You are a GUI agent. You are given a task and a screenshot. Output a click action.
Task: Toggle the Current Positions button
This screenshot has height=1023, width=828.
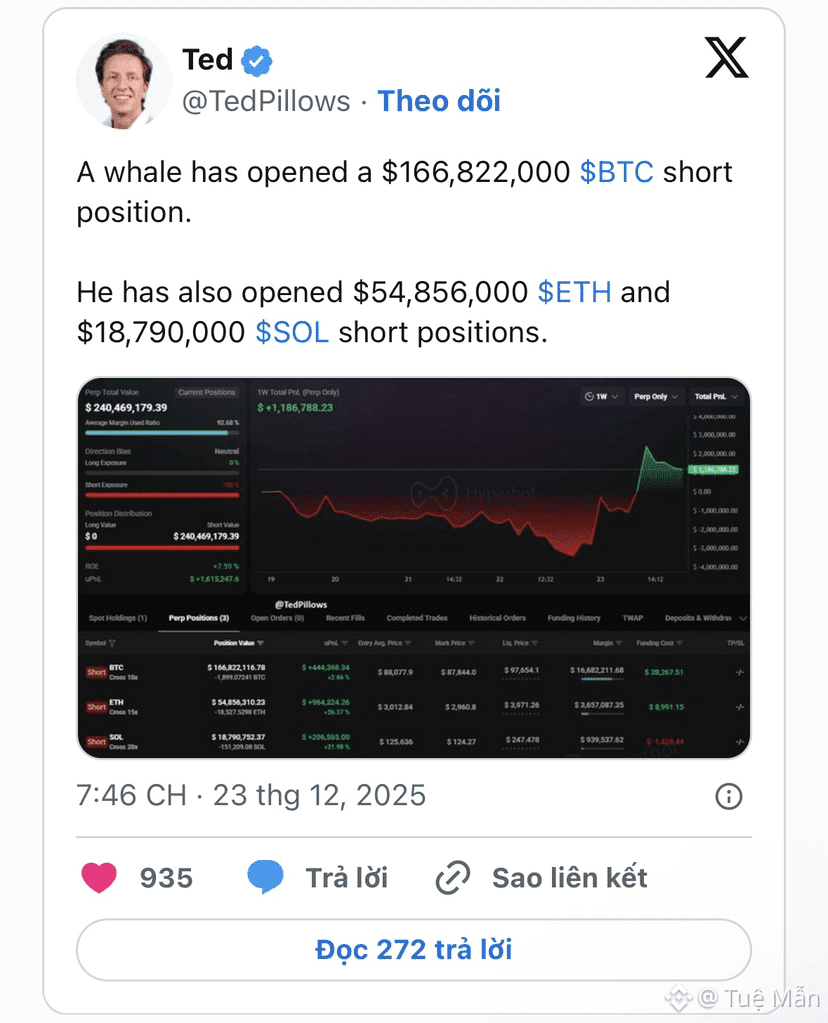[x=206, y=392]
